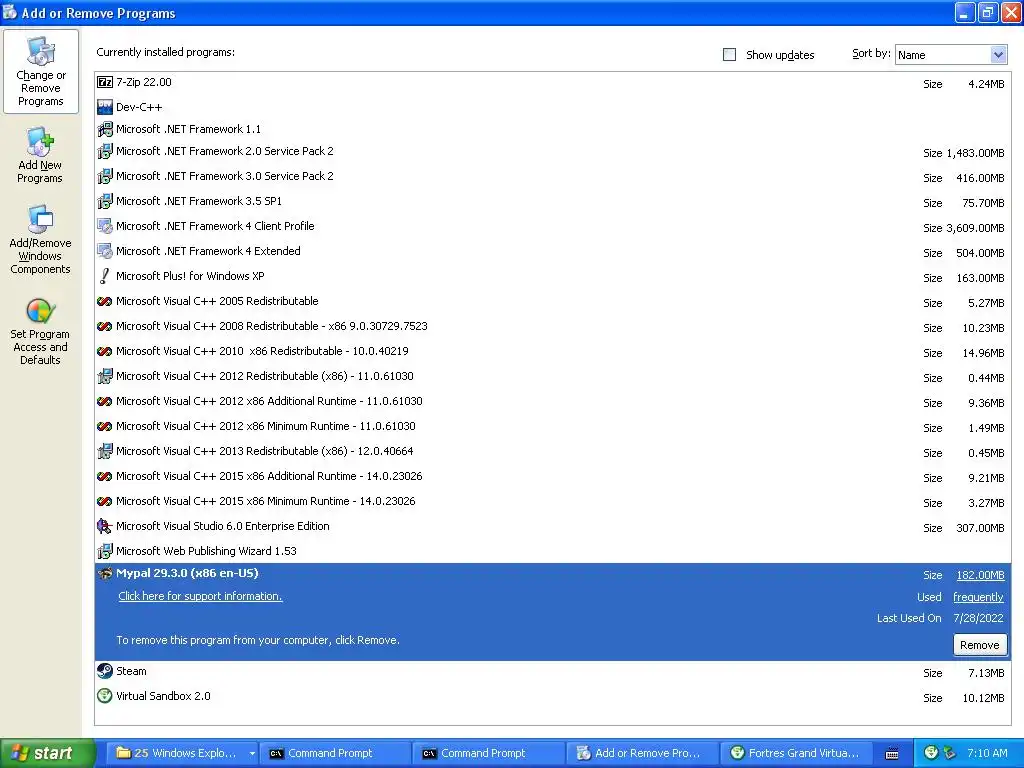Click the Mypal 29.3.0 program icon
The image size is (1024, 768).
point(104,573)
